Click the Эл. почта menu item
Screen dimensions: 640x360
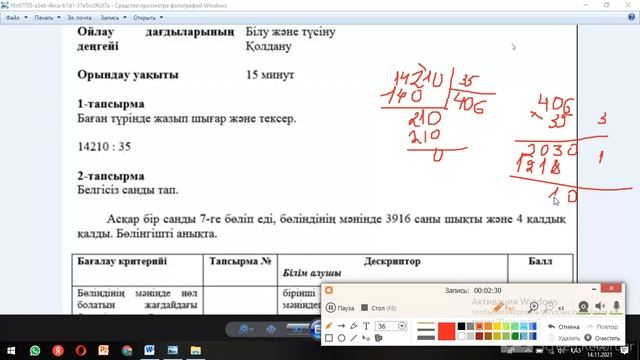pyautogui.click(x=79, y=18)
